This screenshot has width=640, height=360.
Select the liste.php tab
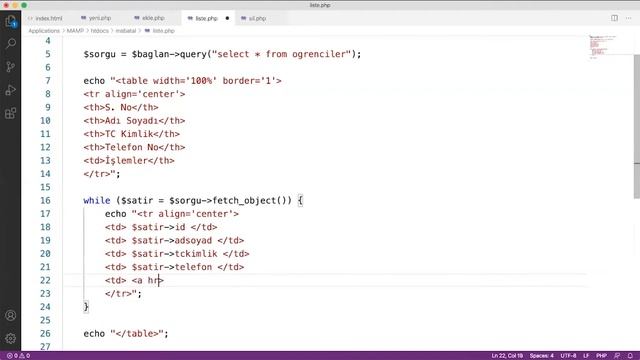207,18
